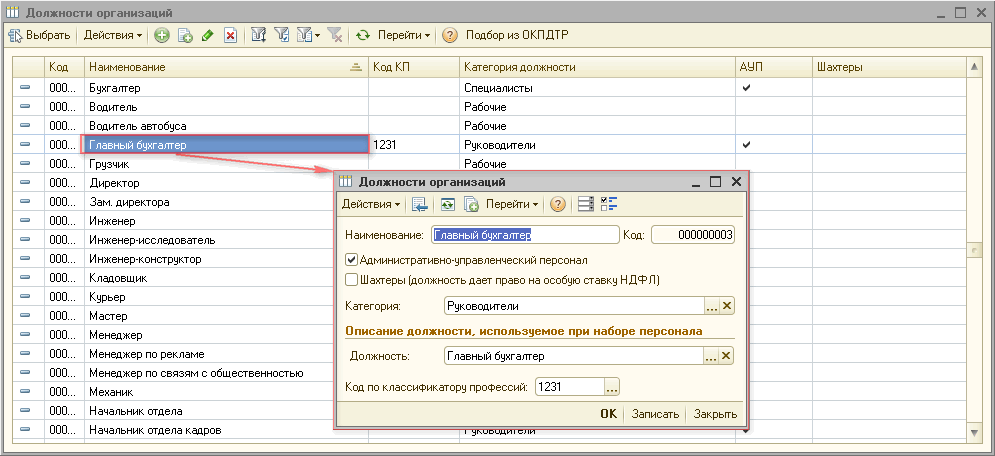The height and width of the screenshot is (456, 995).
Task: Click the red X delete-mark icon
Action: pos(230,36)
